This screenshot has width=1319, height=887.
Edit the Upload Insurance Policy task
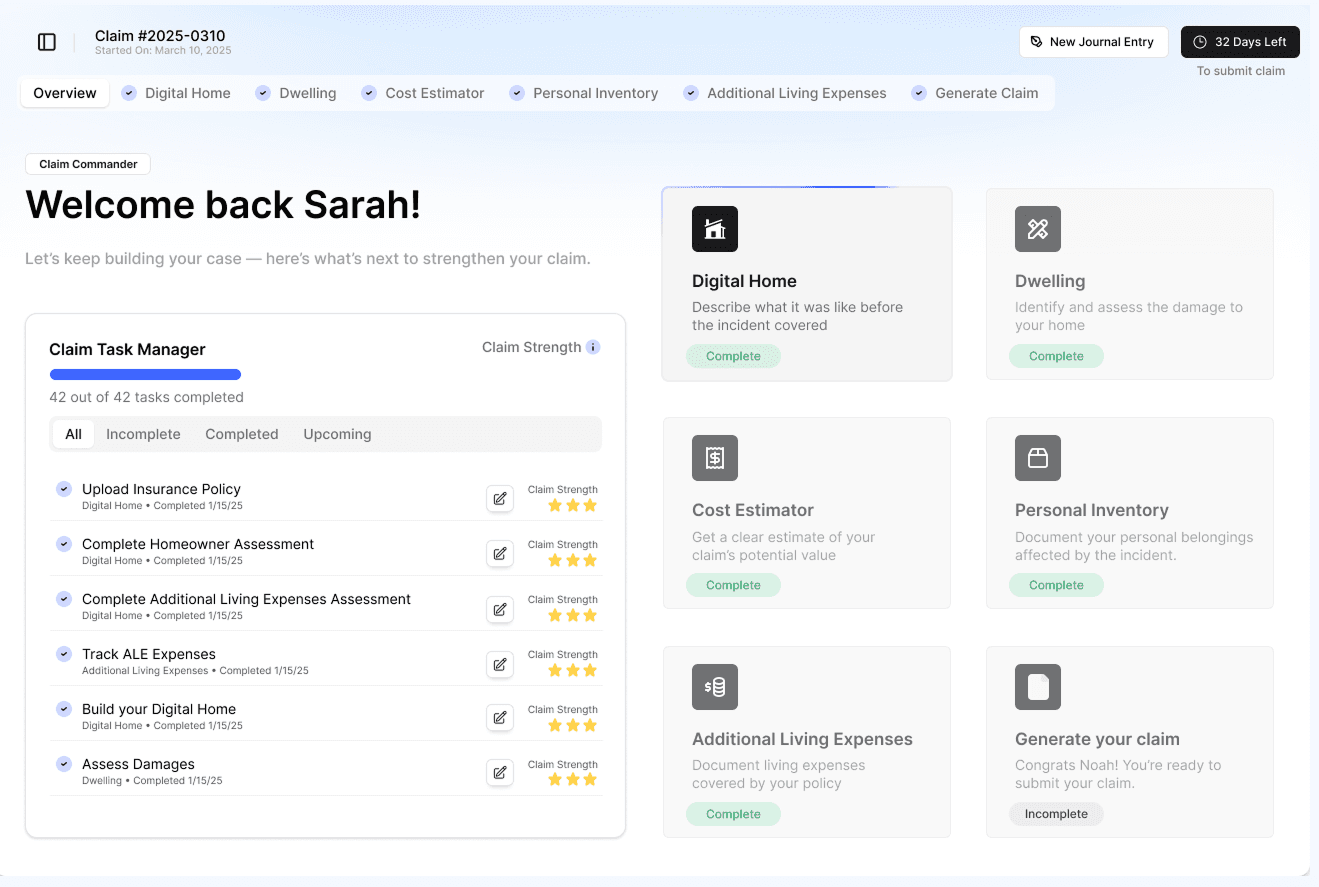pyautogui.click(x=500, y=498)
